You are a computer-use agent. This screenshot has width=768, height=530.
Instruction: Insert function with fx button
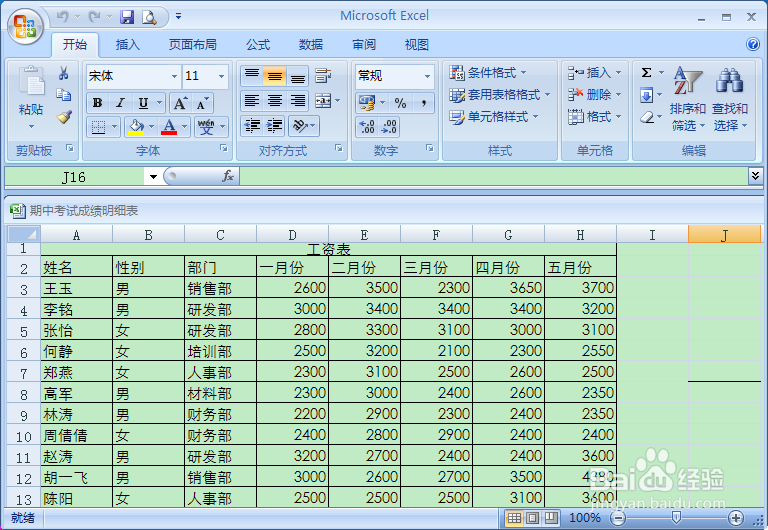point(227,176)
